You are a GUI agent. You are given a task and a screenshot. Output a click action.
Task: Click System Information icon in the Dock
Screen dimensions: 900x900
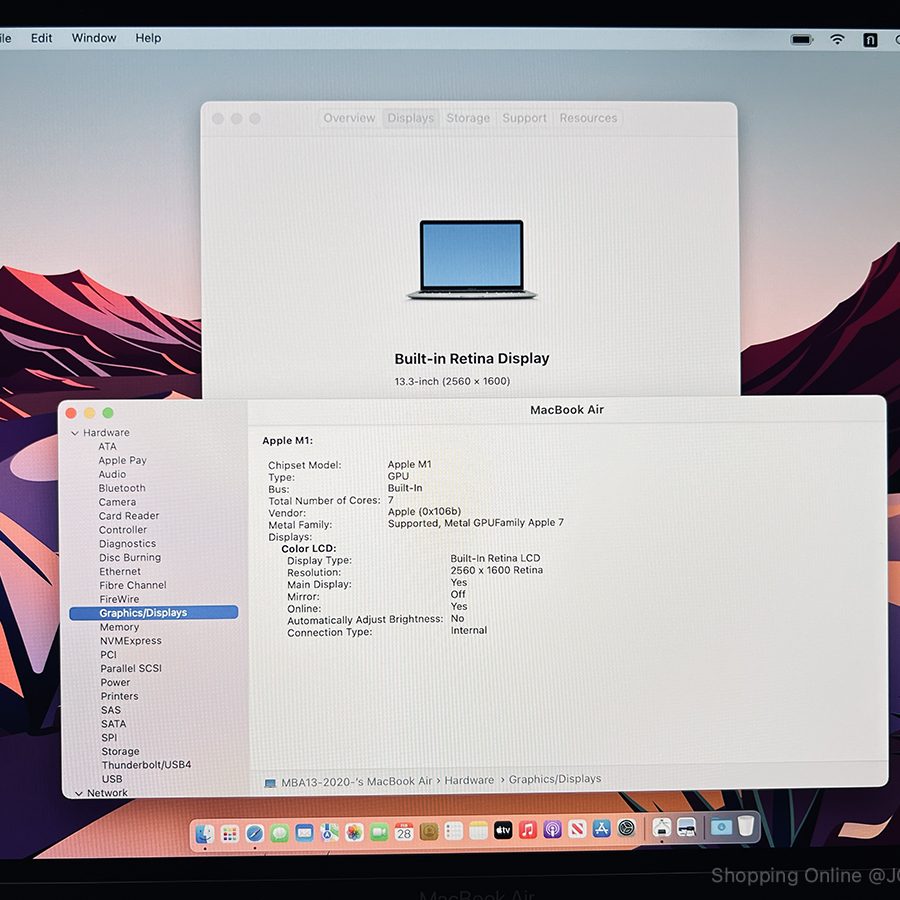(x=662, y=827)
